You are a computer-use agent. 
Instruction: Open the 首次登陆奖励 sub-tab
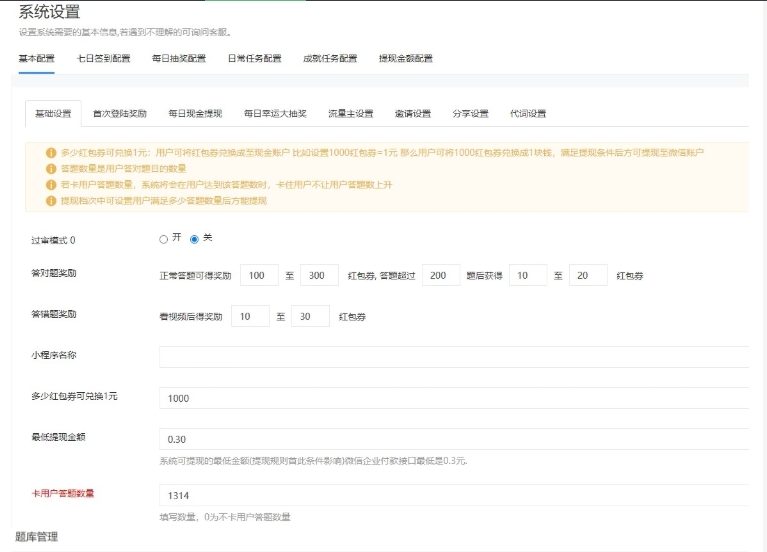[x=120, y=114]
